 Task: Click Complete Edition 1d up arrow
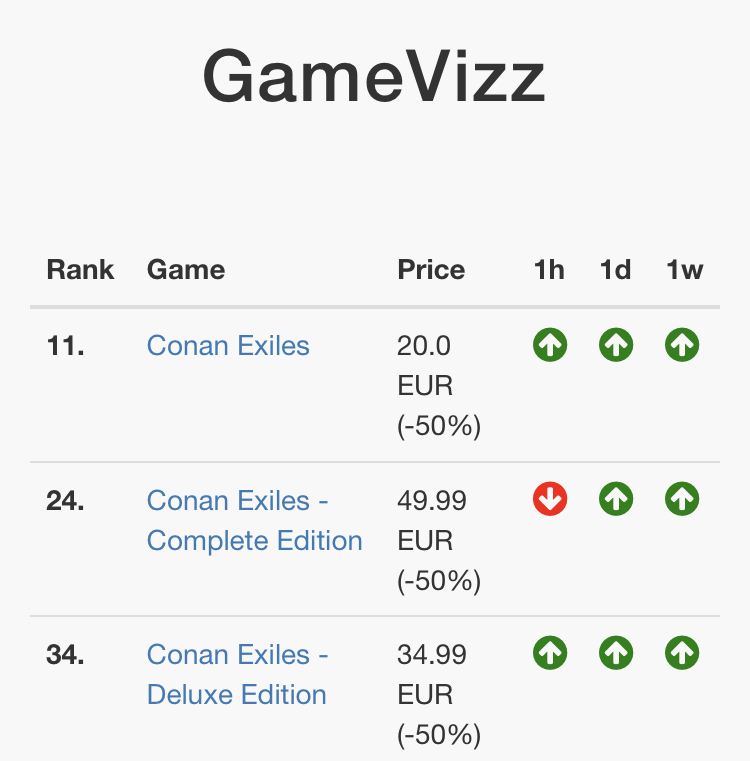click(616, 500)
